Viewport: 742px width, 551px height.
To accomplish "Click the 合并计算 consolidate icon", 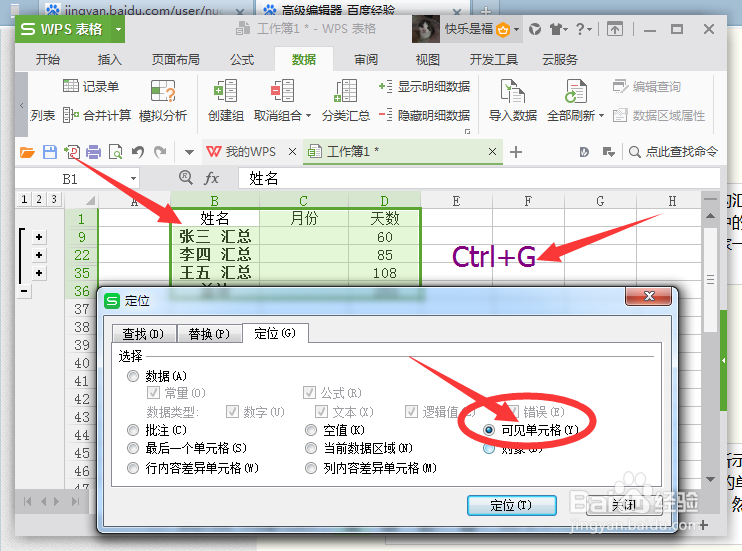I will pos(71,115).
